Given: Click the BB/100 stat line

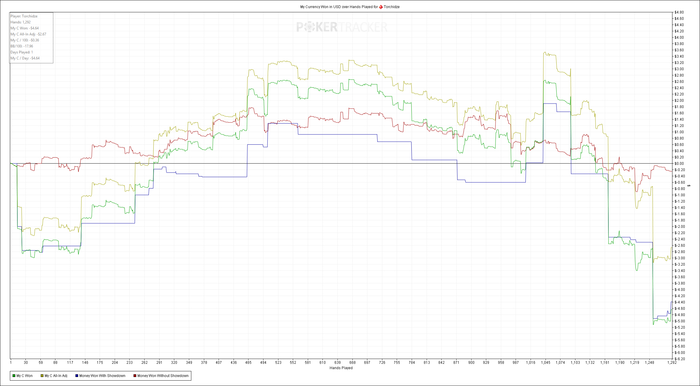Looking at the screenshot, I should (21, 46).
